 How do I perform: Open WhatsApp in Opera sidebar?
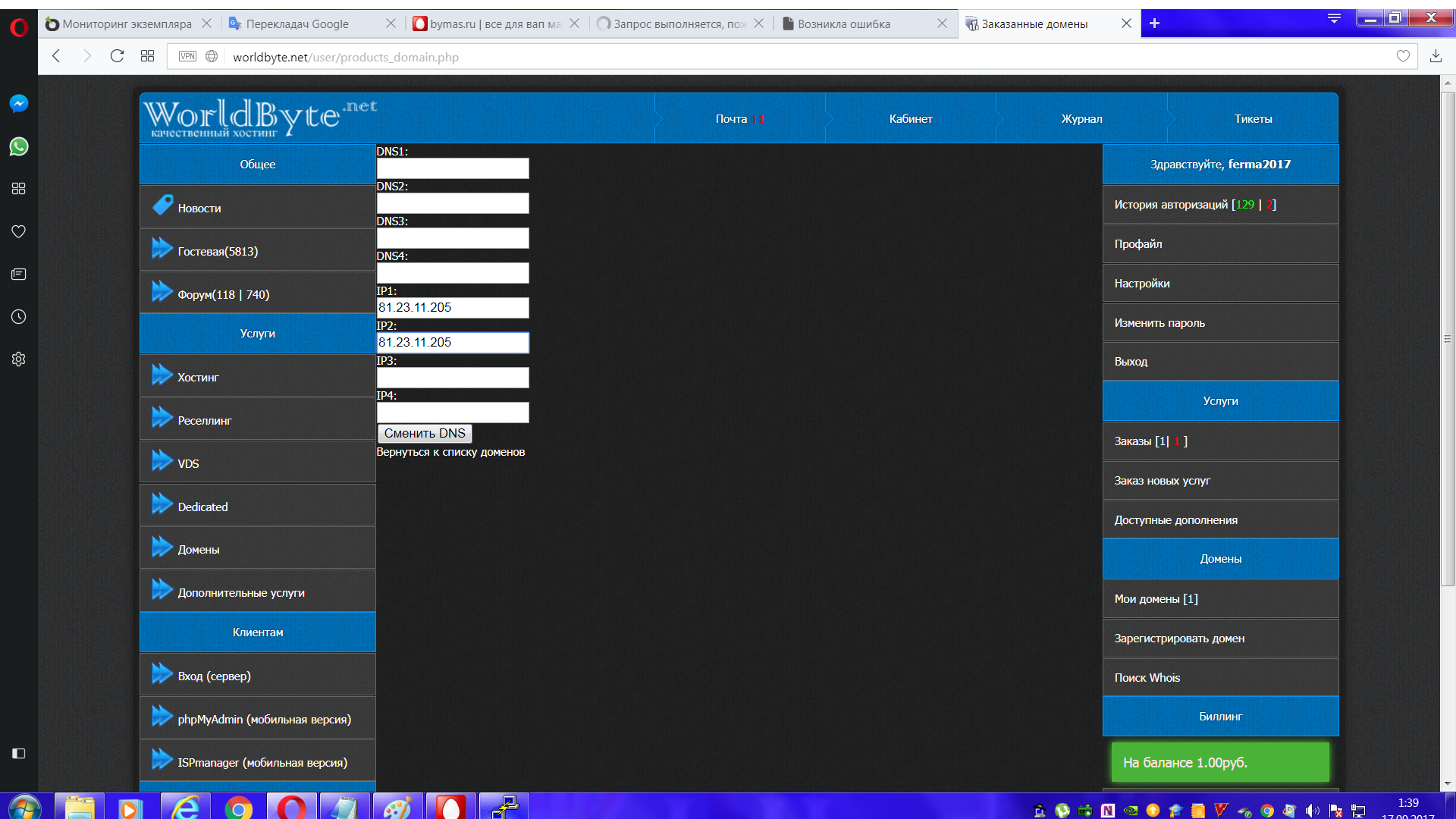click(19, 146)
